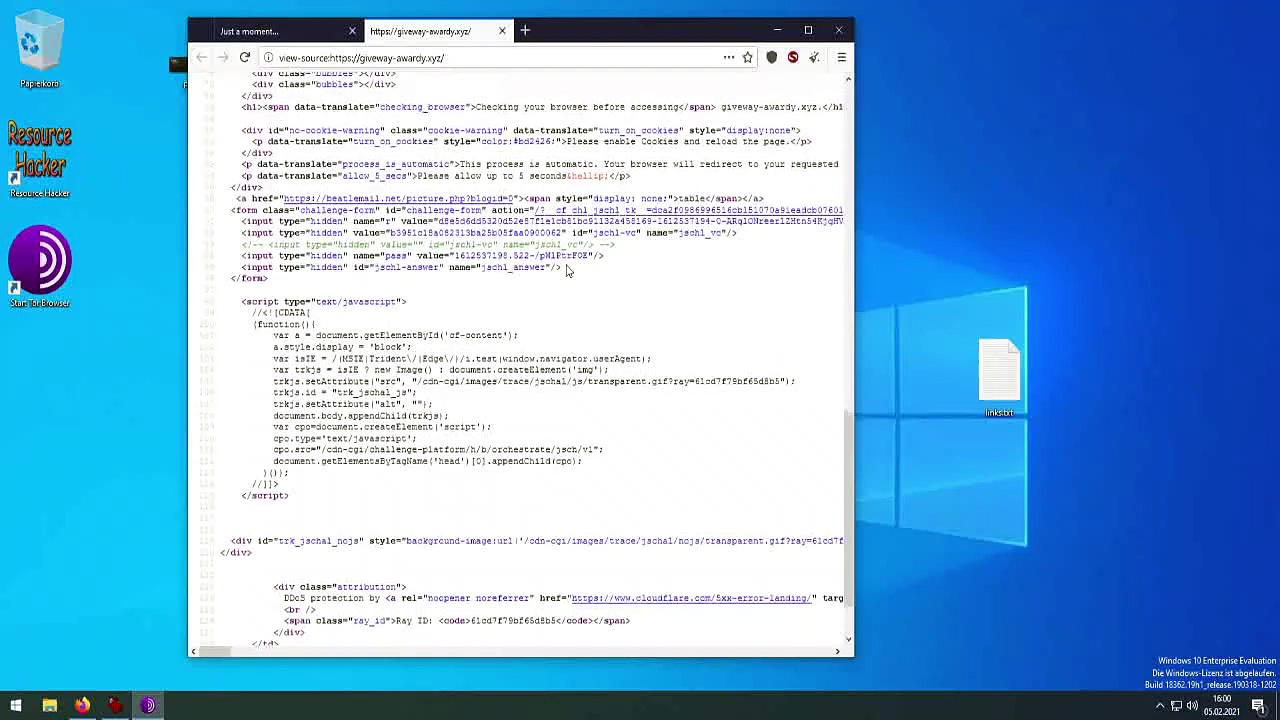The image size is (1280, 720).
Task: Open a new browser tab
Action: [x=525, y=31]
